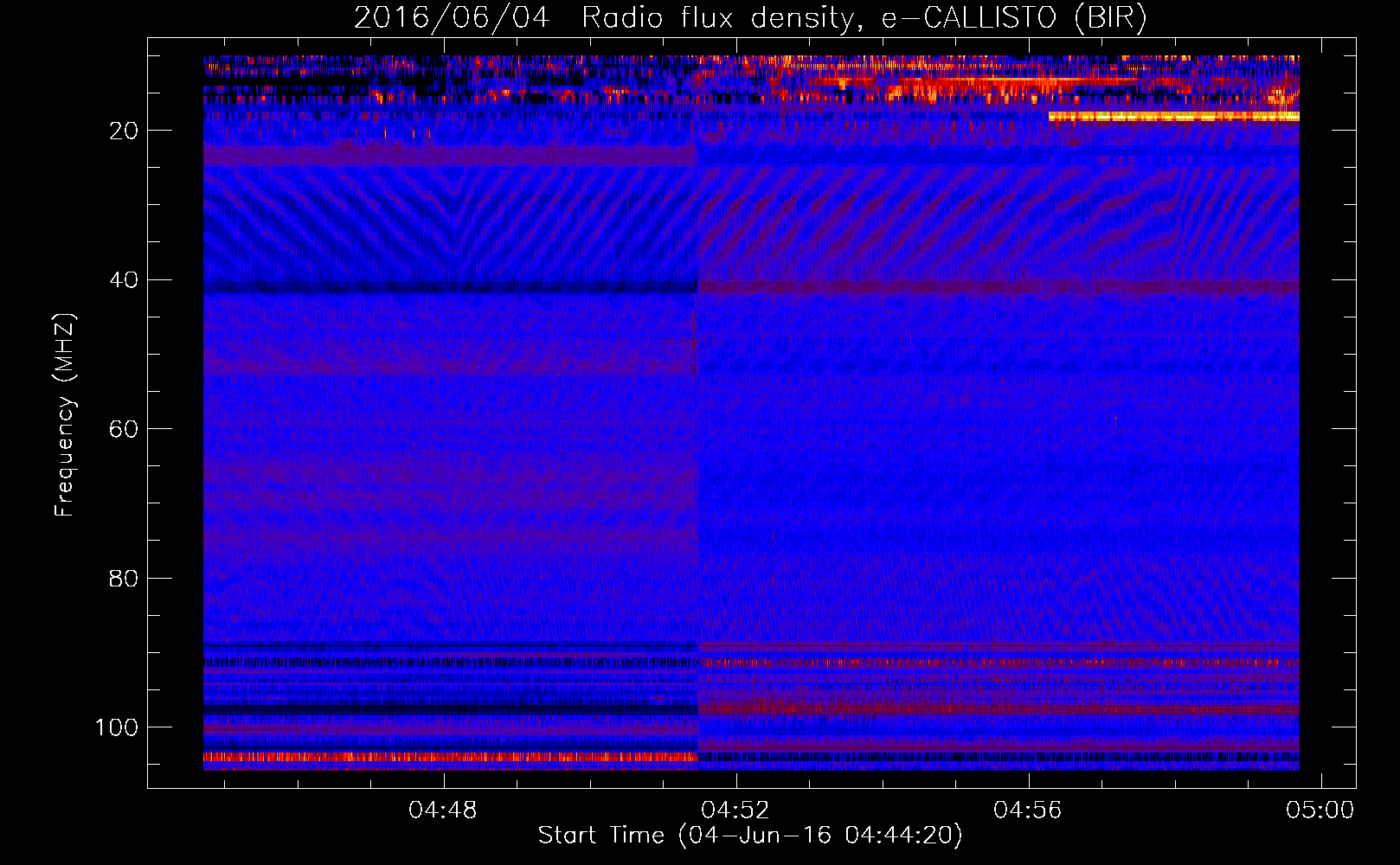This screenshot has height=865, width=1400.
Task: Click the 80 MHz frequency tick label
Action: [x=124, y=579]
